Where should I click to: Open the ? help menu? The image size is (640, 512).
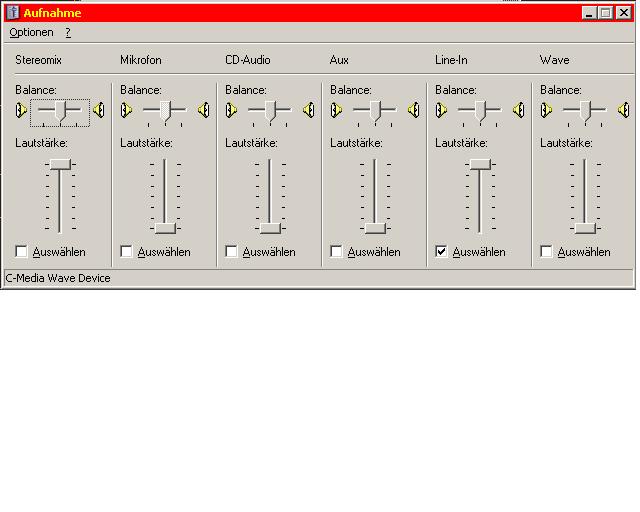click(x=68, y=32)
